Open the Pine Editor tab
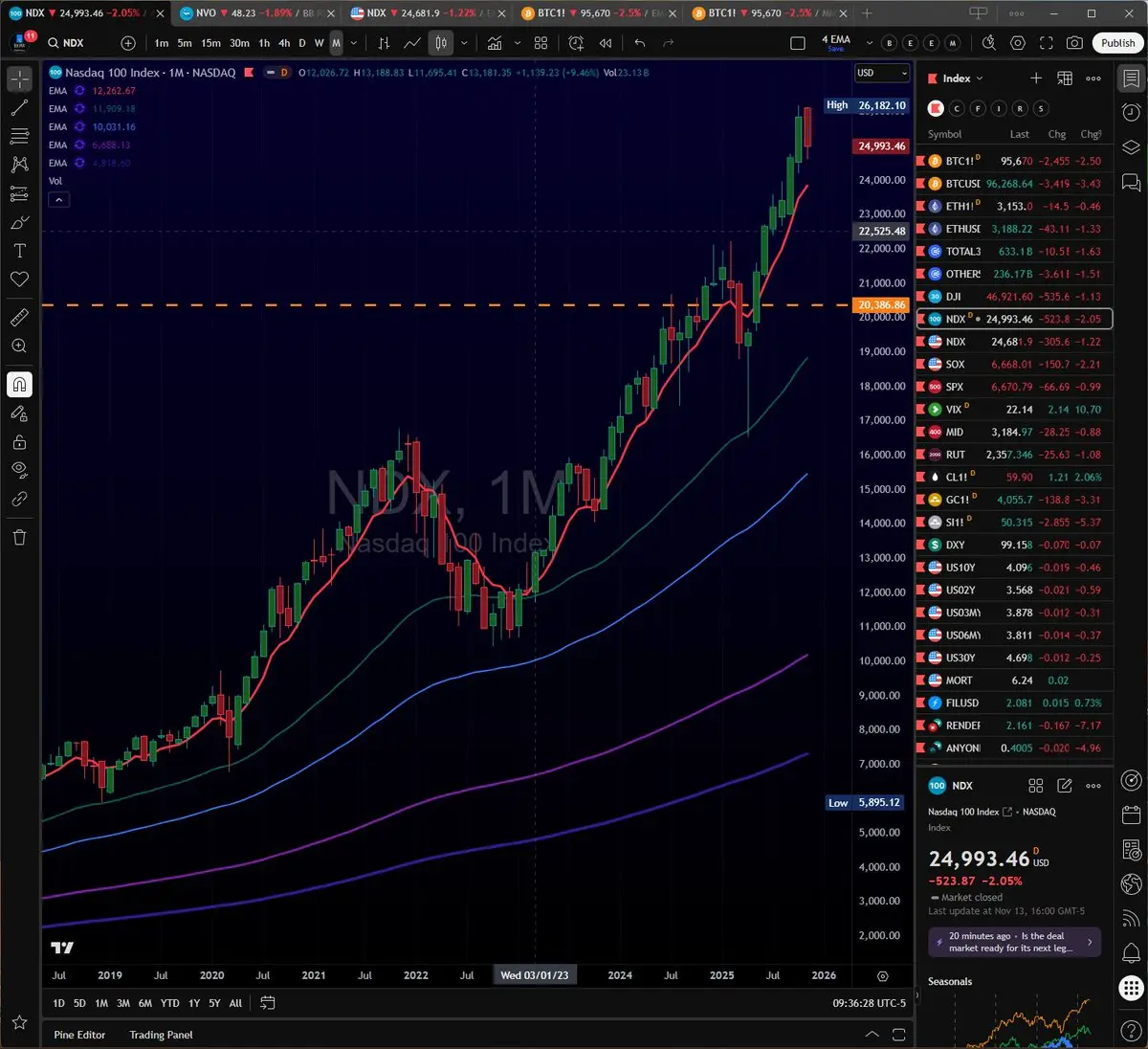This screenshot has height=1049, width=1148. (79, 1035)
